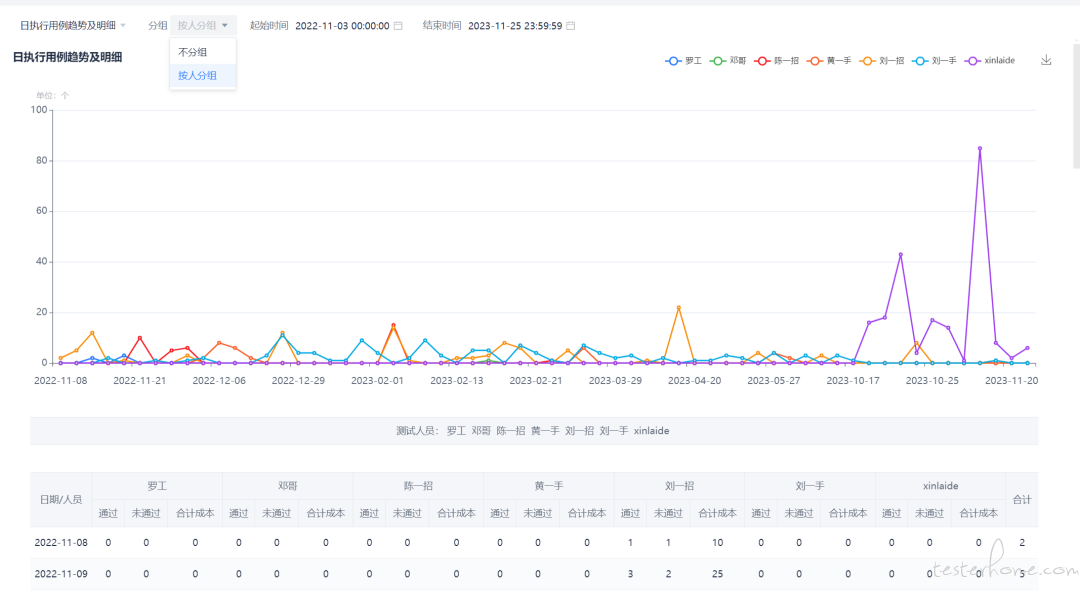Hide the xinlaide legend series
The width and height of the screenshot is (1080, 592).
coord(990,61)
